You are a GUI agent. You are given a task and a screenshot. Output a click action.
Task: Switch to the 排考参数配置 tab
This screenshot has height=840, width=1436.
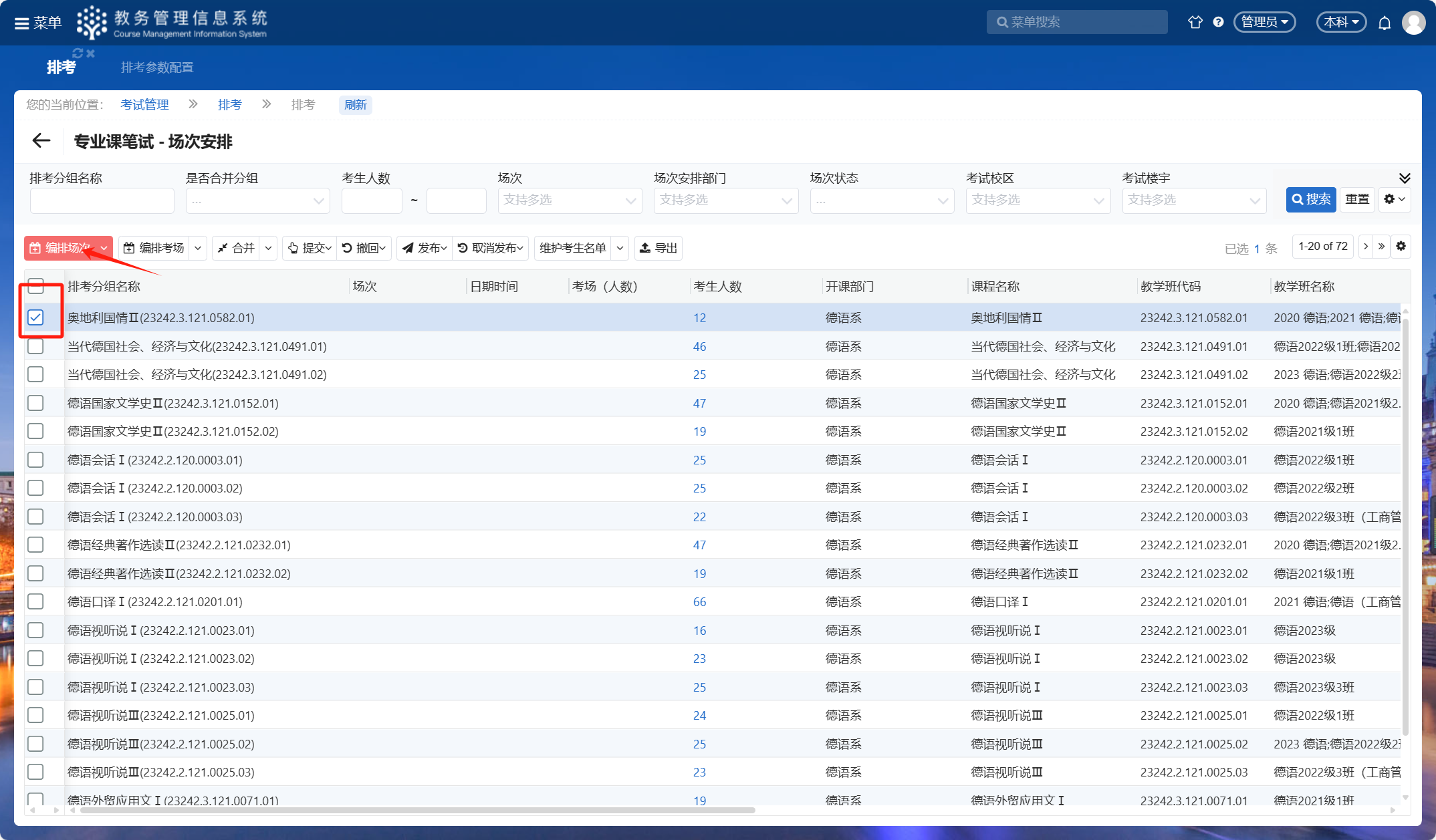157,67
